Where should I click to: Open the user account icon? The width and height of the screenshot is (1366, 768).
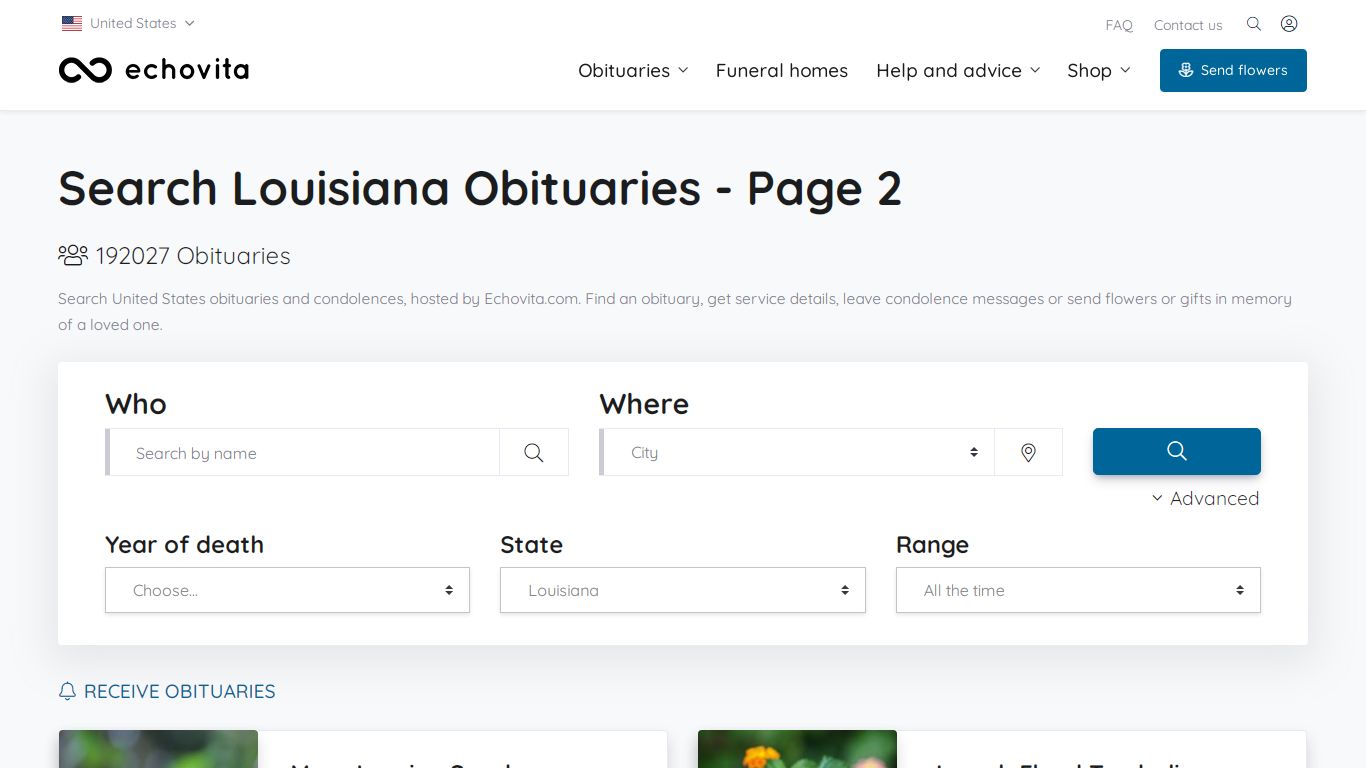pyautogui.click(x=1289, y=24)
